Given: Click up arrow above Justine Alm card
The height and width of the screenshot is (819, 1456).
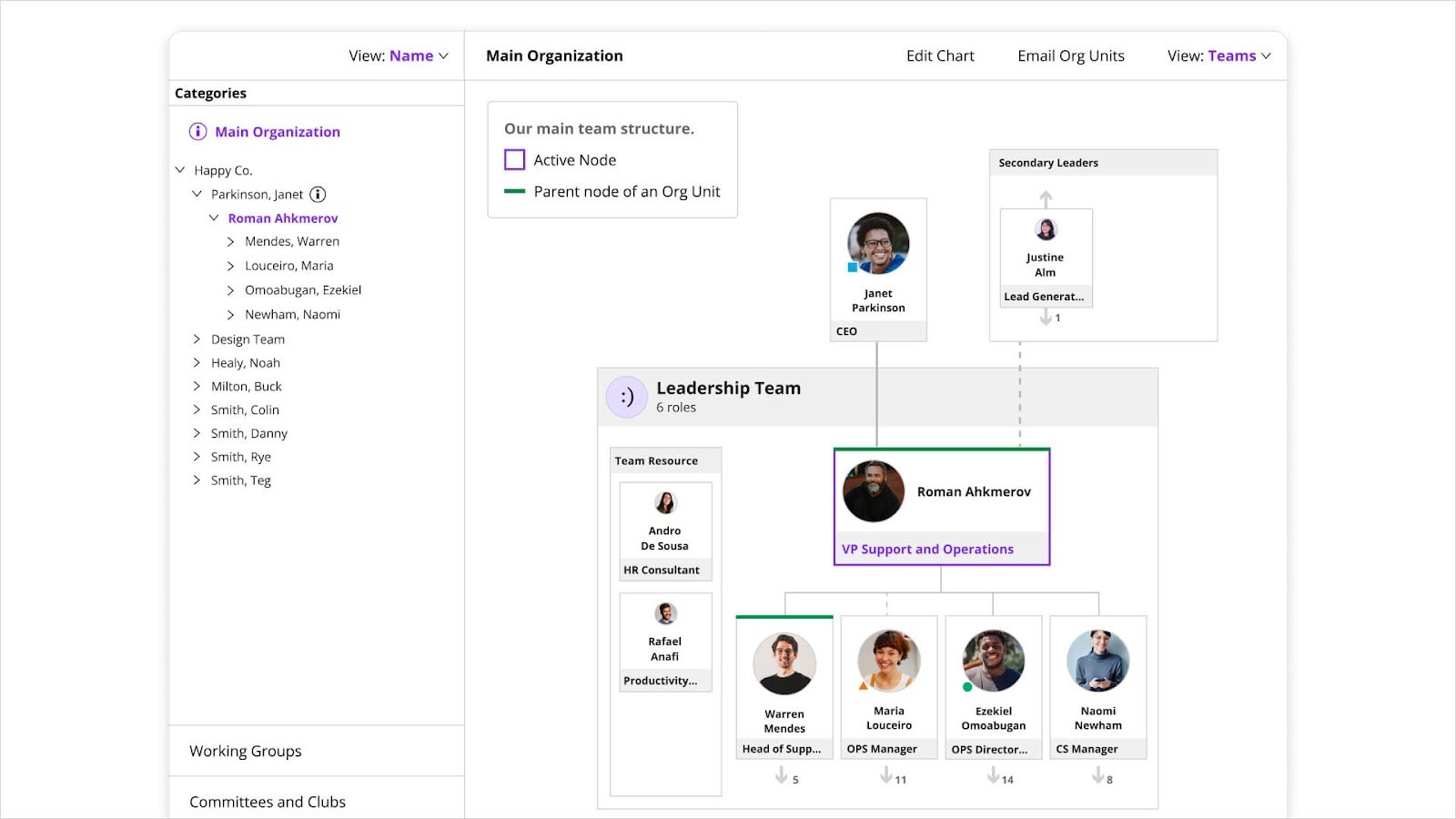Looking at the screenshot, I should 1046,198.
